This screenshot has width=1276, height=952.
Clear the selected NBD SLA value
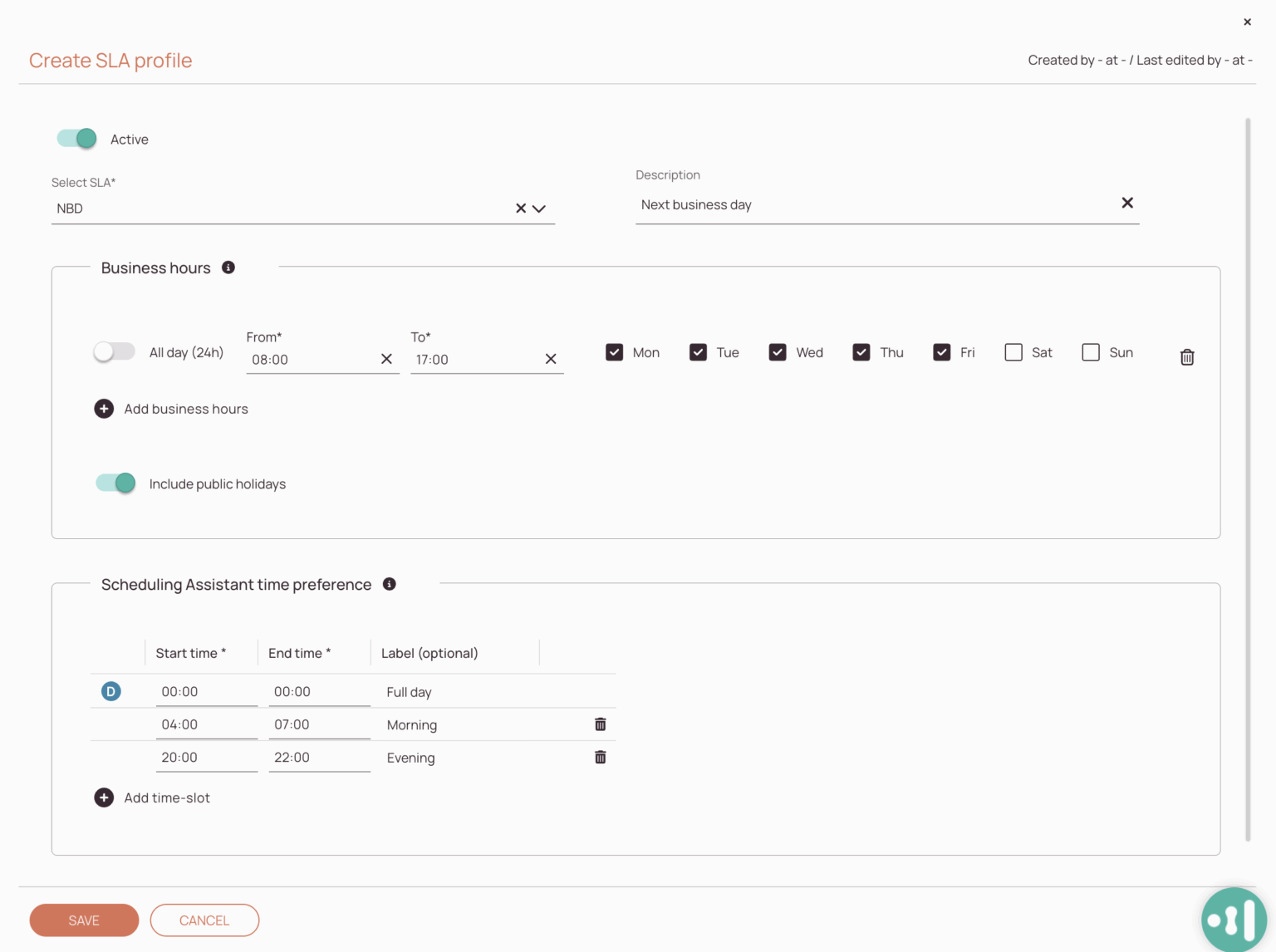(x=521, y=209)
